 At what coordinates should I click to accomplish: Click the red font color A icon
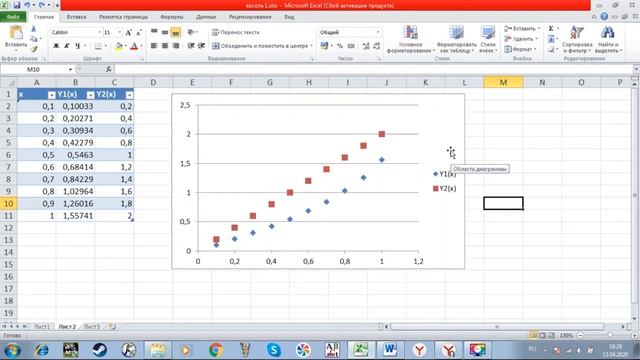(x=134, y=46)
